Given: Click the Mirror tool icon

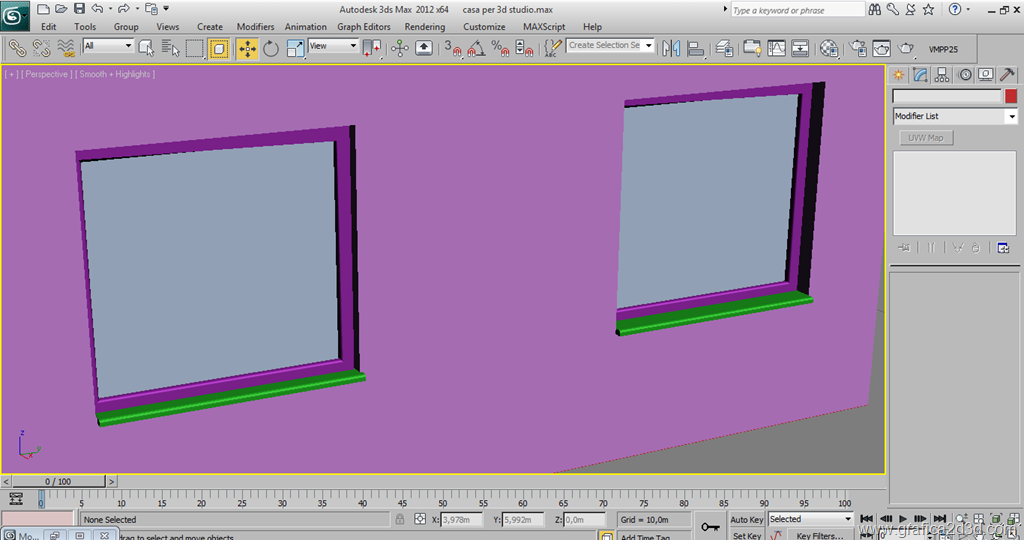Looking at the screenshot, I should point(671,48).
